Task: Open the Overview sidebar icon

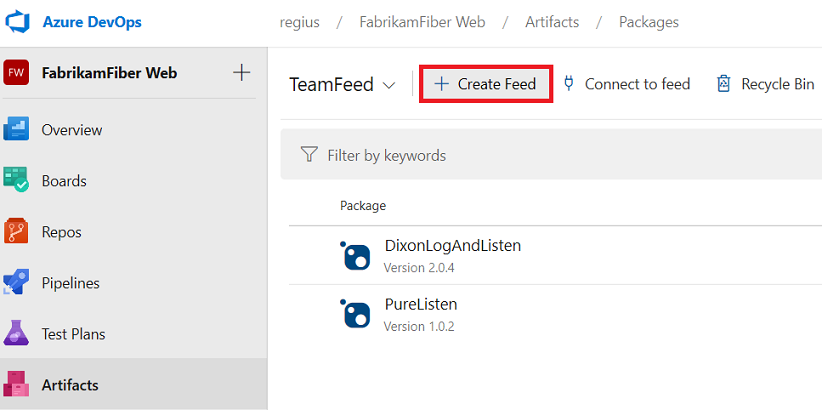Action: [17, 130]
